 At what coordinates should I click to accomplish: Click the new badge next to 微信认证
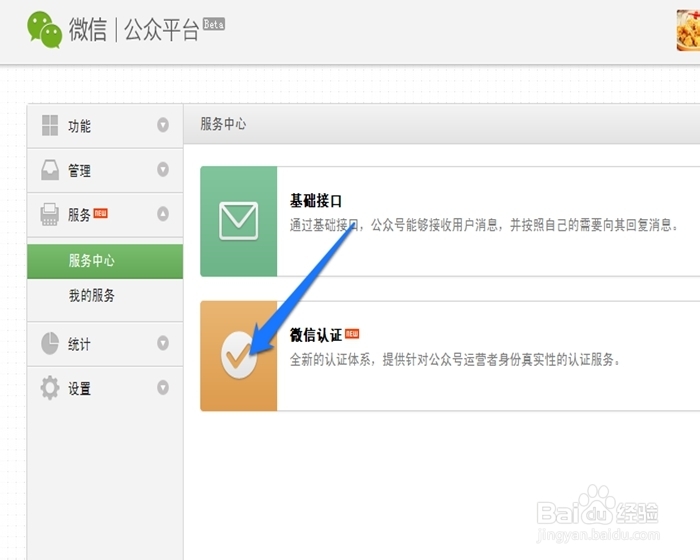pyautogui.click(x=352, y=334)
